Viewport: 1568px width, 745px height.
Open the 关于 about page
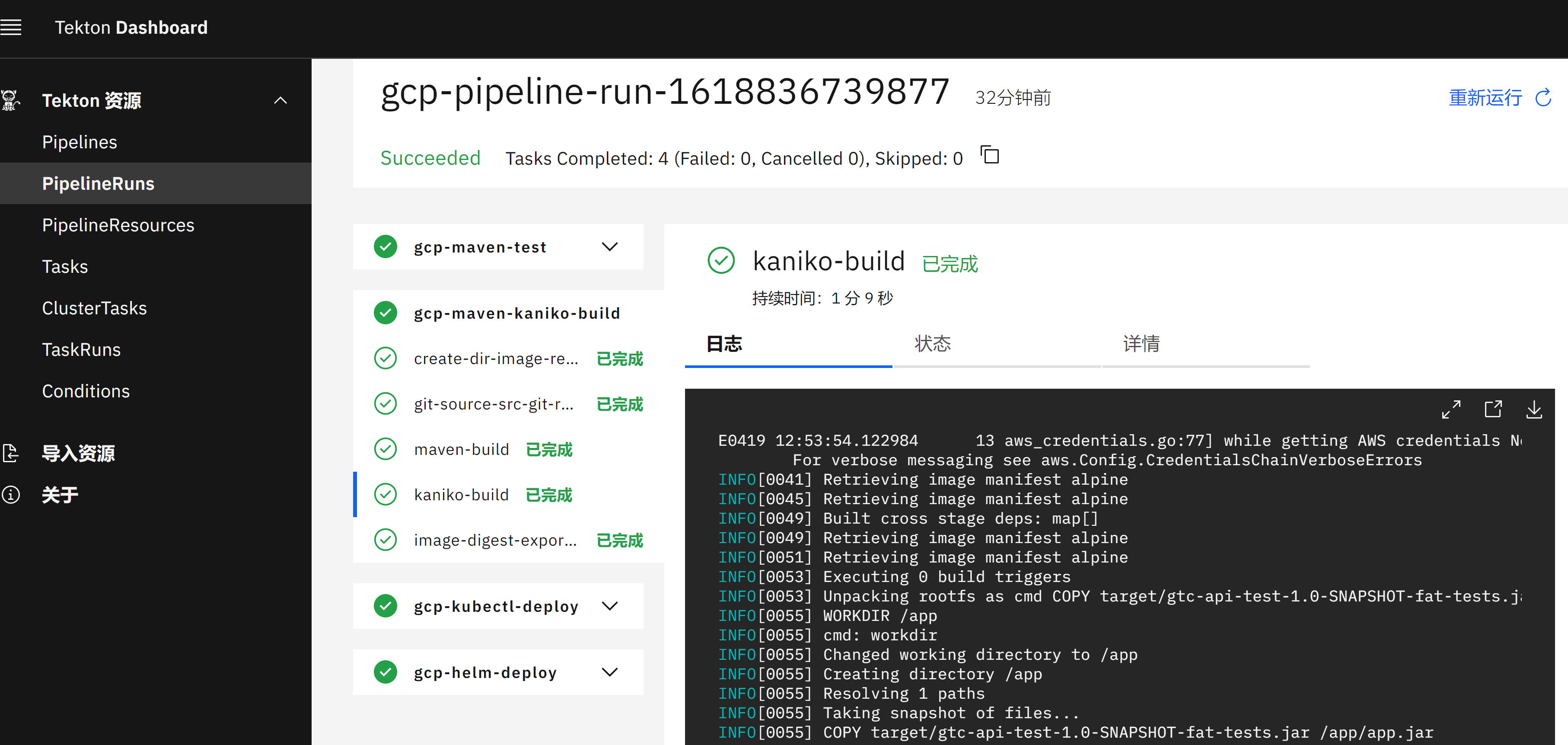(x=60, y=495)
